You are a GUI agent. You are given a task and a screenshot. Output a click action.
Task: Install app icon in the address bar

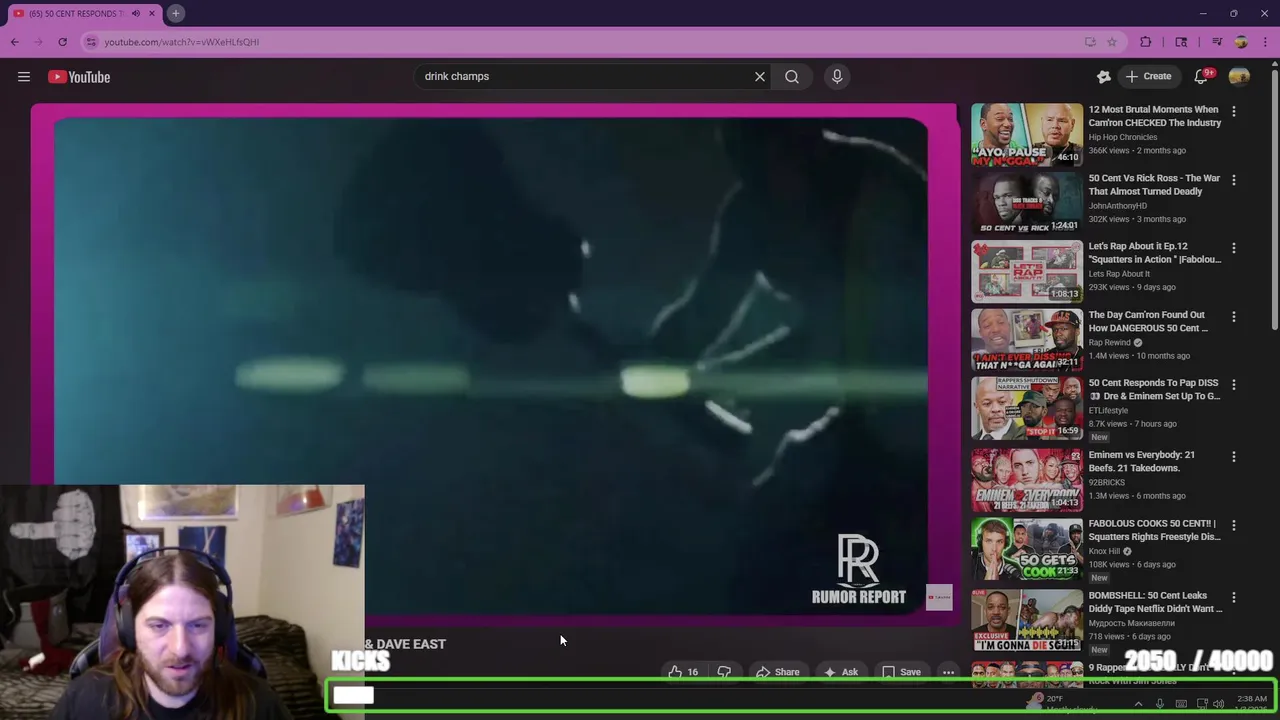[x=1090, y=42]
